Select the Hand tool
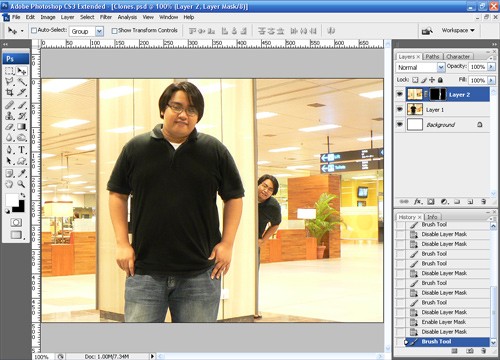Screen dimensions: 500x360 [x=9, y=184]
